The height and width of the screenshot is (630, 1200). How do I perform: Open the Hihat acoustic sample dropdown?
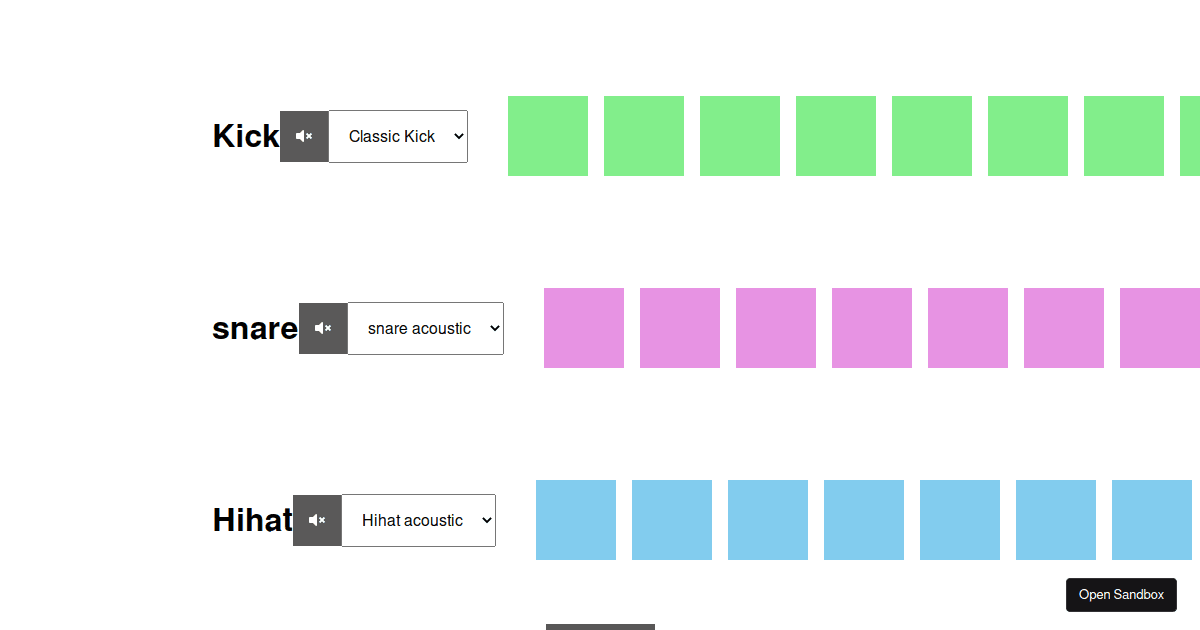[419, 520]
